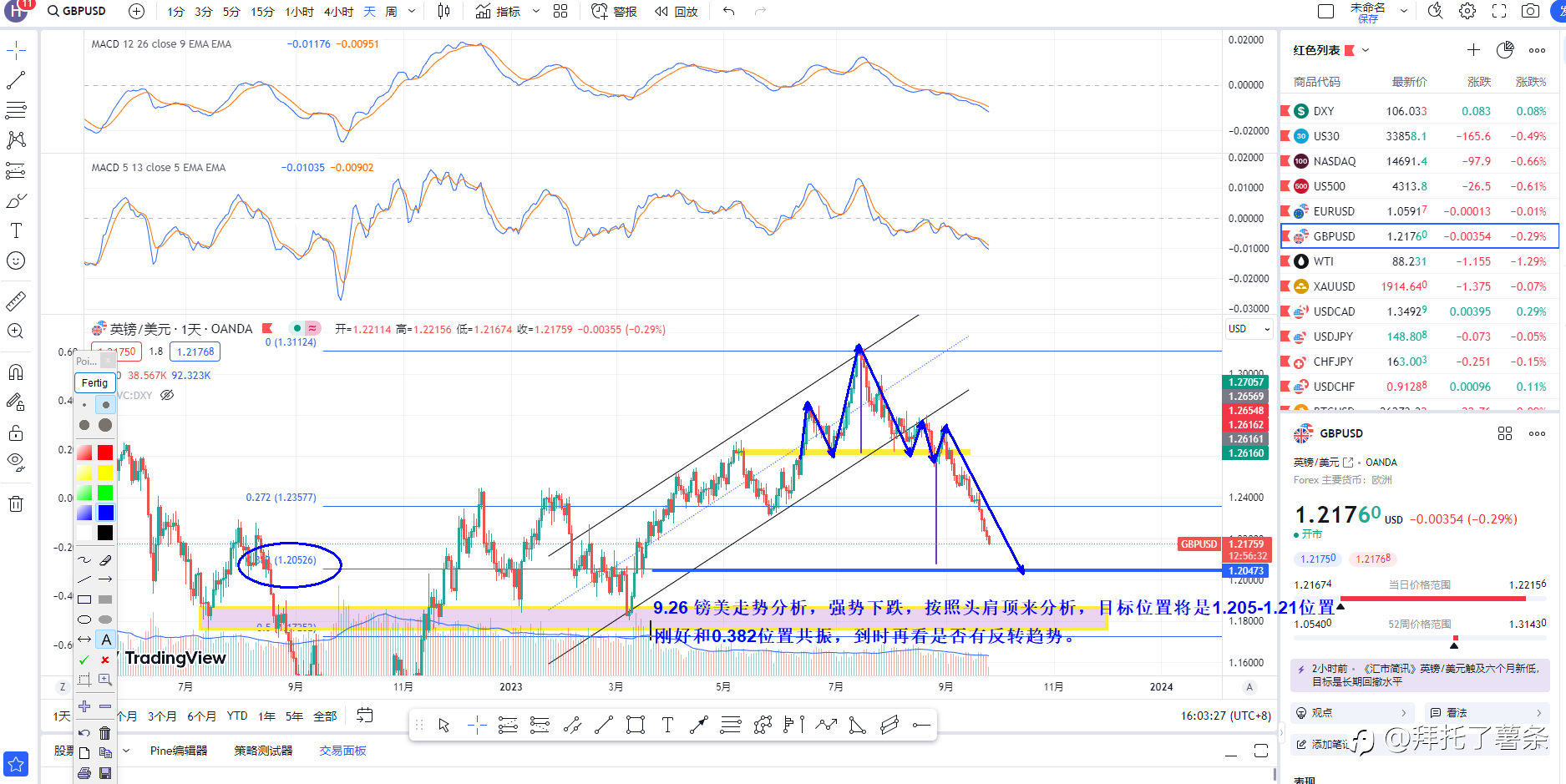Undo the last chart action
Viewport: 1566px width, 784px height.
coord(729,12)
